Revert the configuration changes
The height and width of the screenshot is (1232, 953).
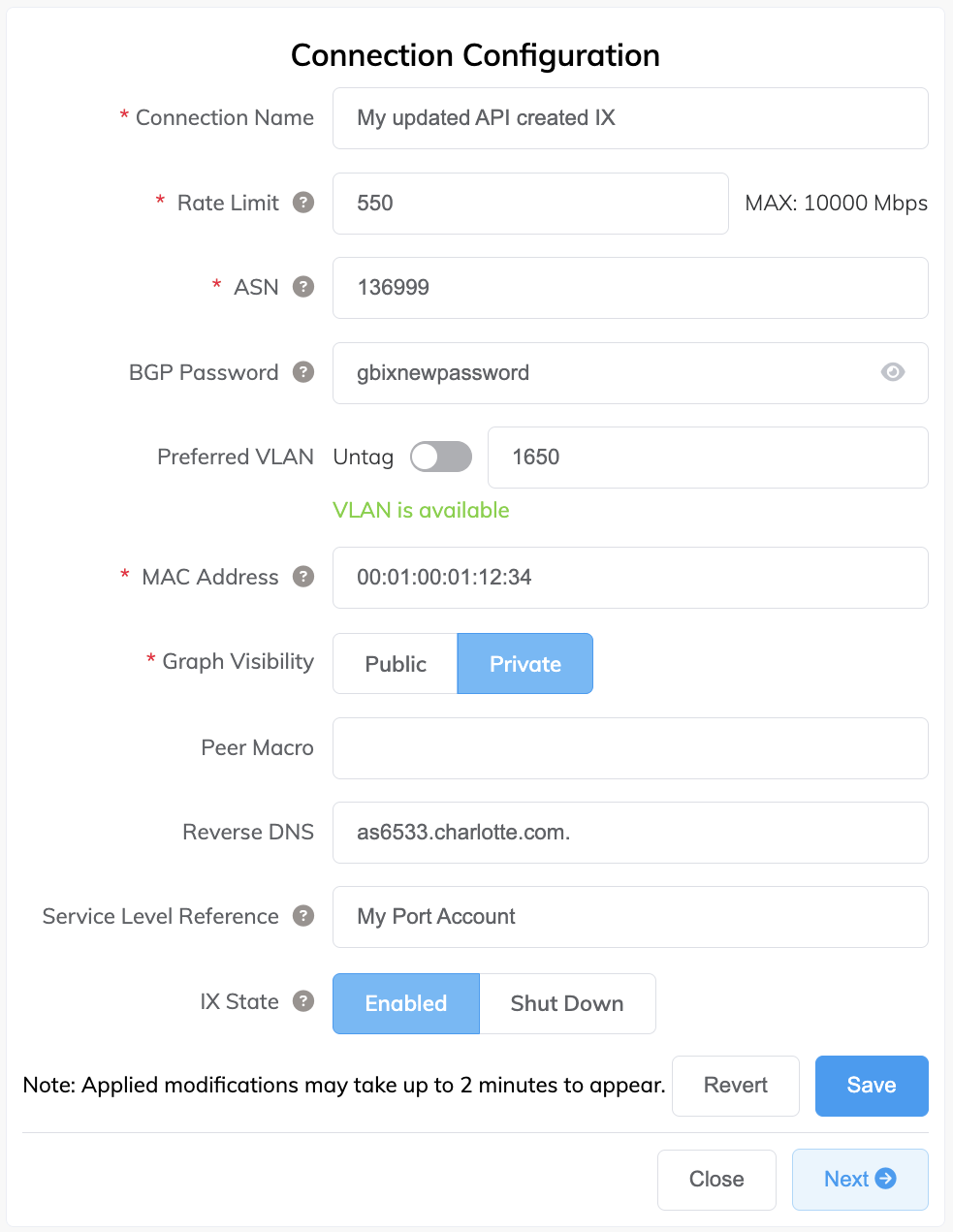click(x=735, y=1086)
